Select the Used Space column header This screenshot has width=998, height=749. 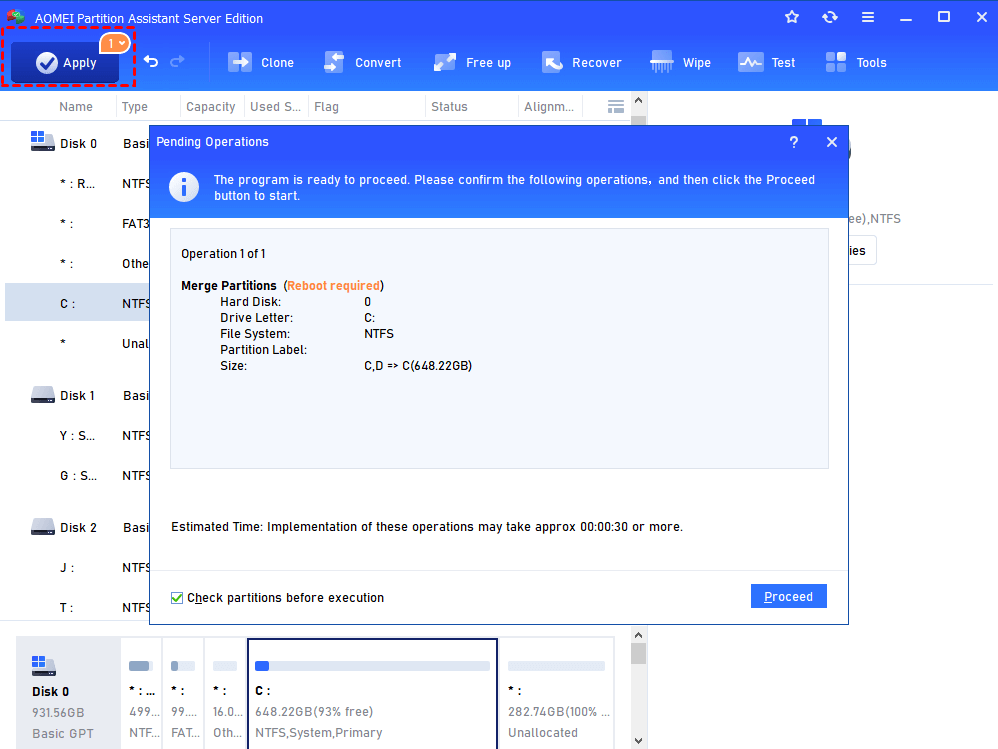pyautogui.click(x=276, y=107)
